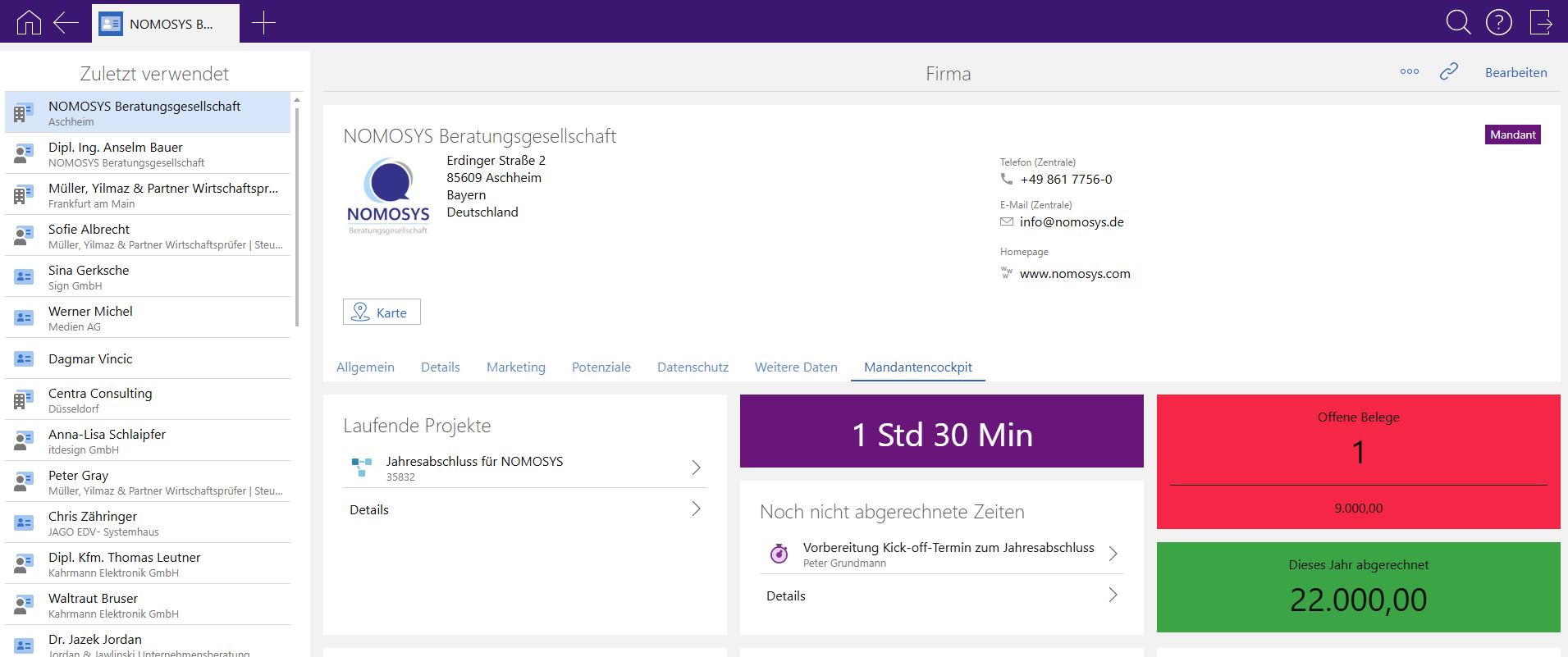Switch to the Allgemein tab
The height and width of the screenshot is (657, 1568).
coord(365,367)
